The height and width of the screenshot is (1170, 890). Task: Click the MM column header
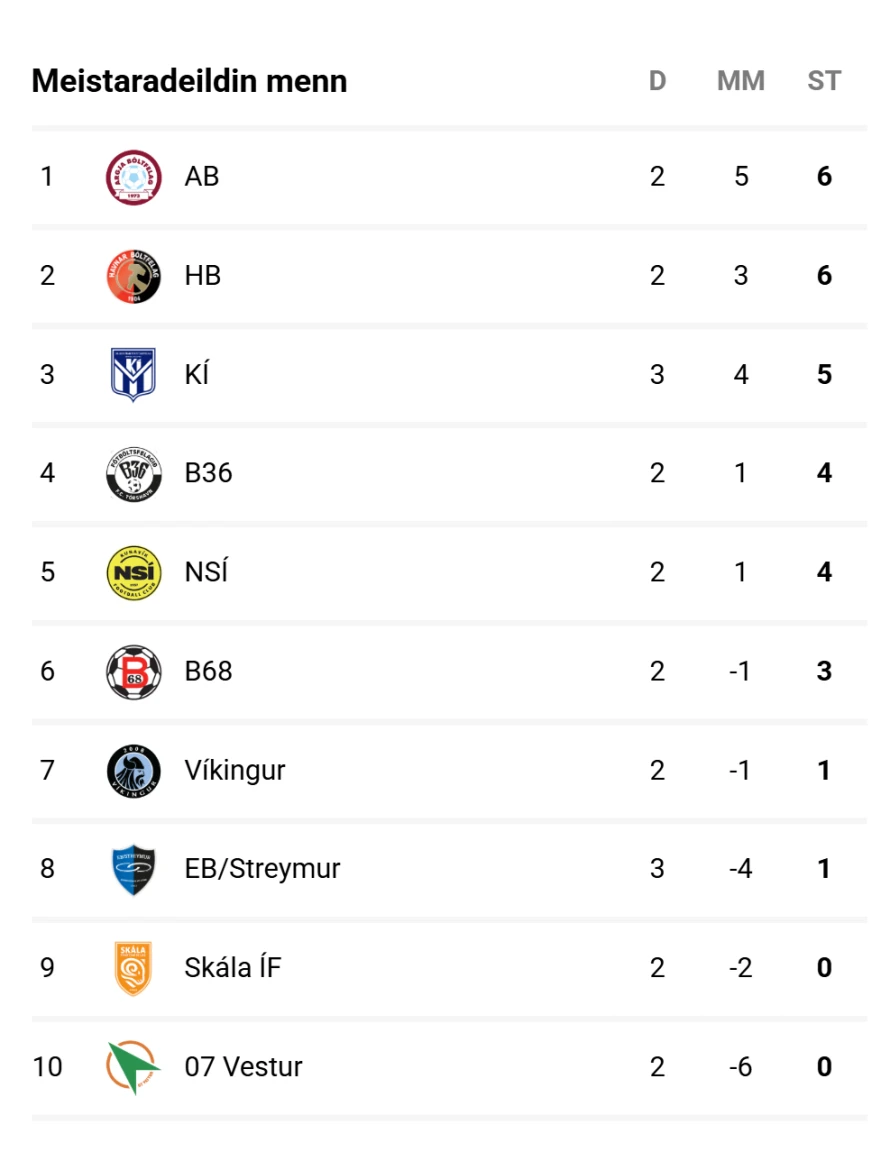tap(740, 81)
